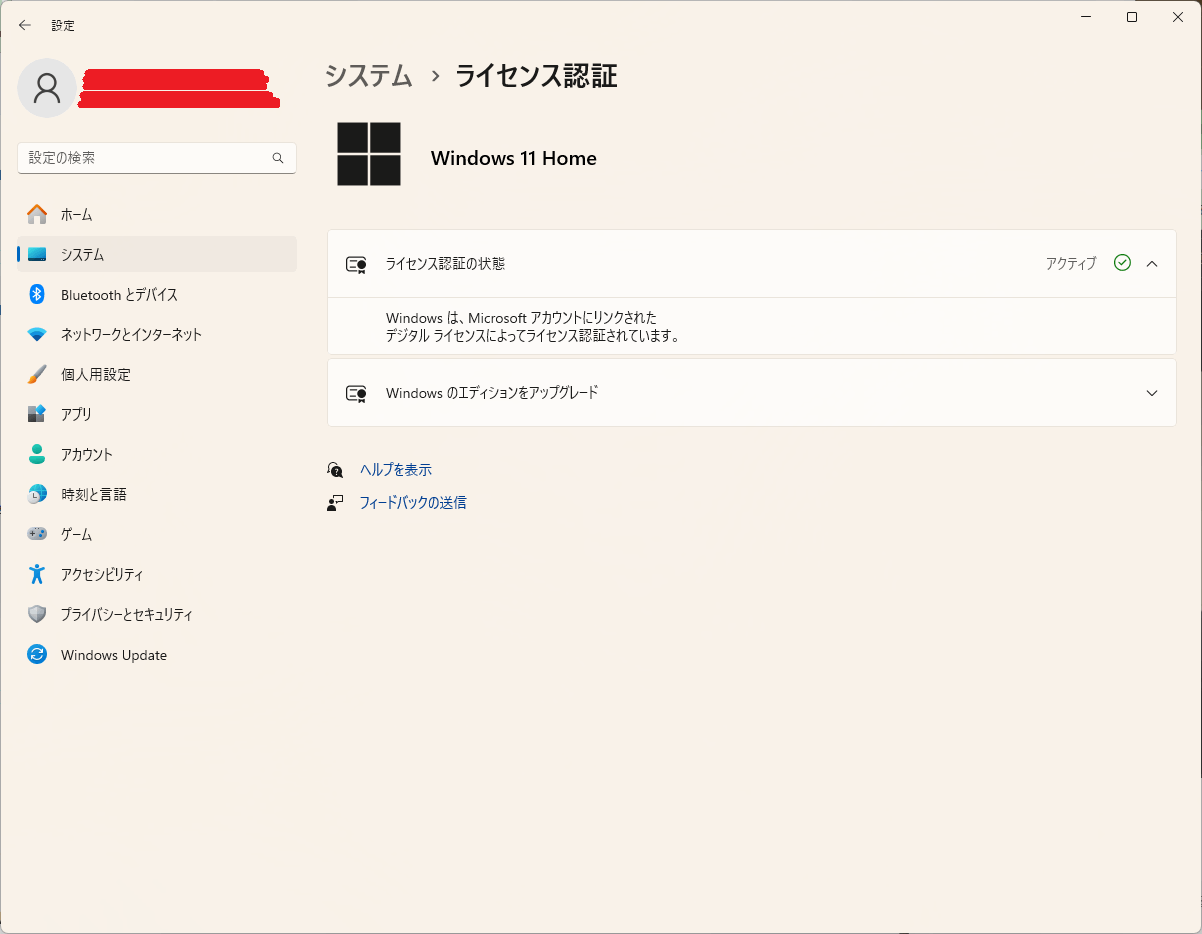Click the アプリ apps icon

pos(37,414)
